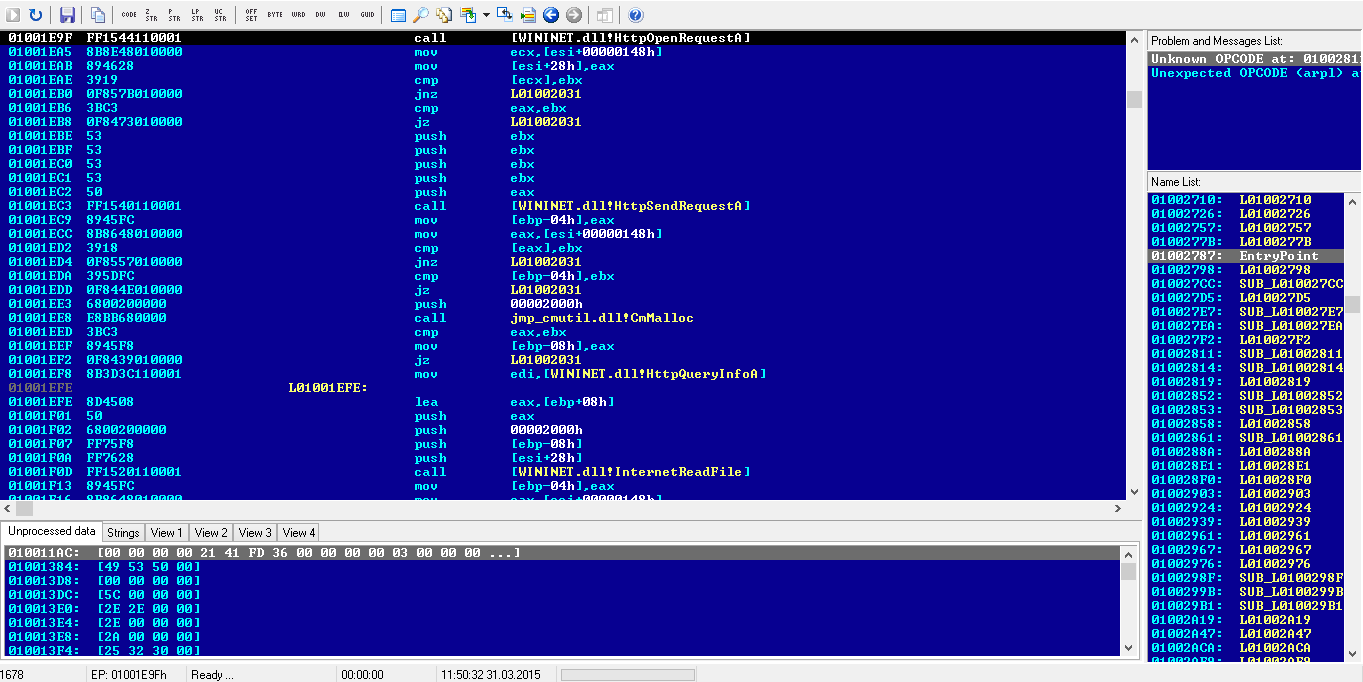Open Help with the question mark icon
1363x682 pixels.
[636, 15]
